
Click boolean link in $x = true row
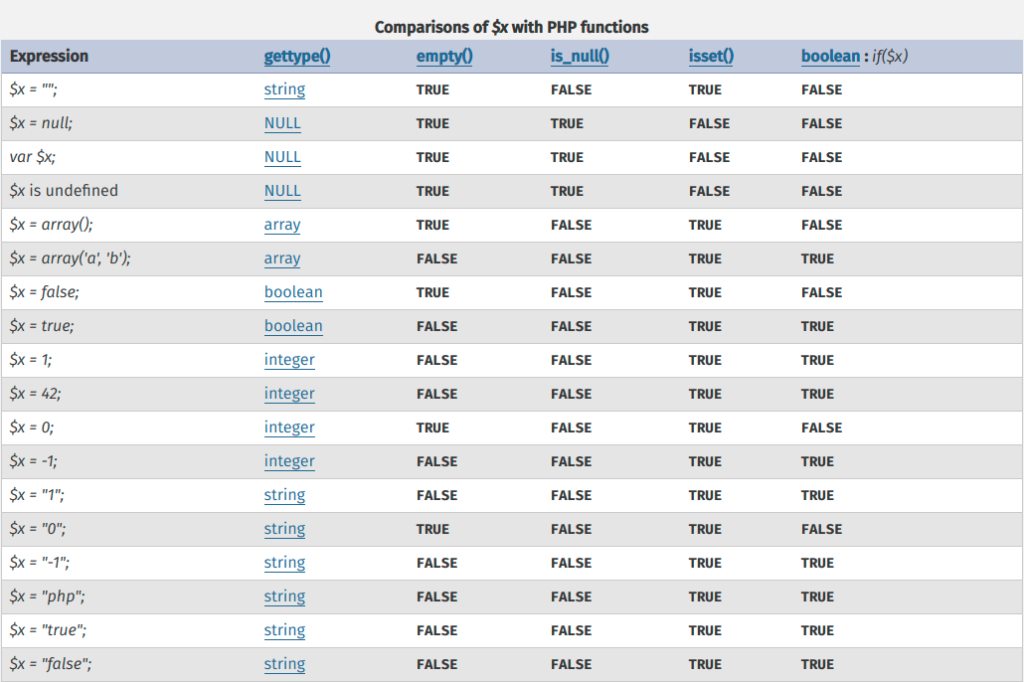click(293, 326)
